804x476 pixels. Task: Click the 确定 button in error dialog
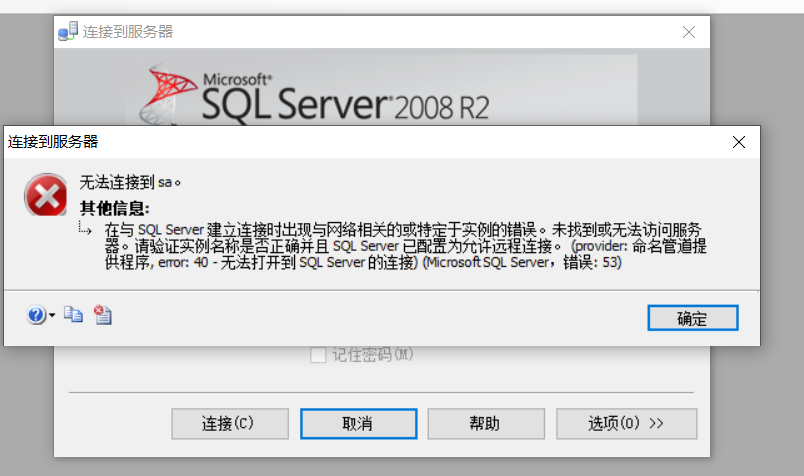693,318
